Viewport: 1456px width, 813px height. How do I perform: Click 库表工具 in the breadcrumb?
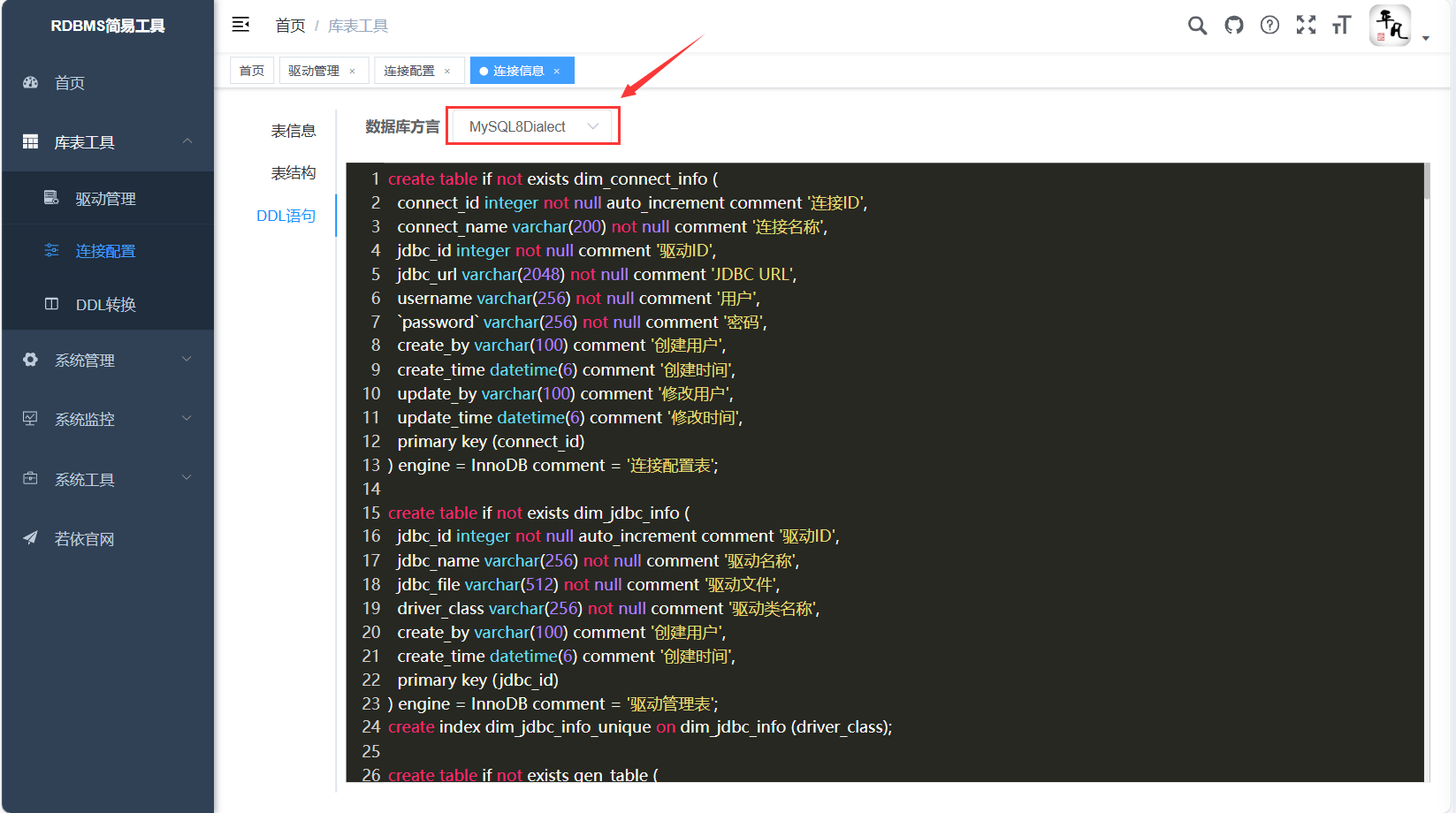point(358,26)
